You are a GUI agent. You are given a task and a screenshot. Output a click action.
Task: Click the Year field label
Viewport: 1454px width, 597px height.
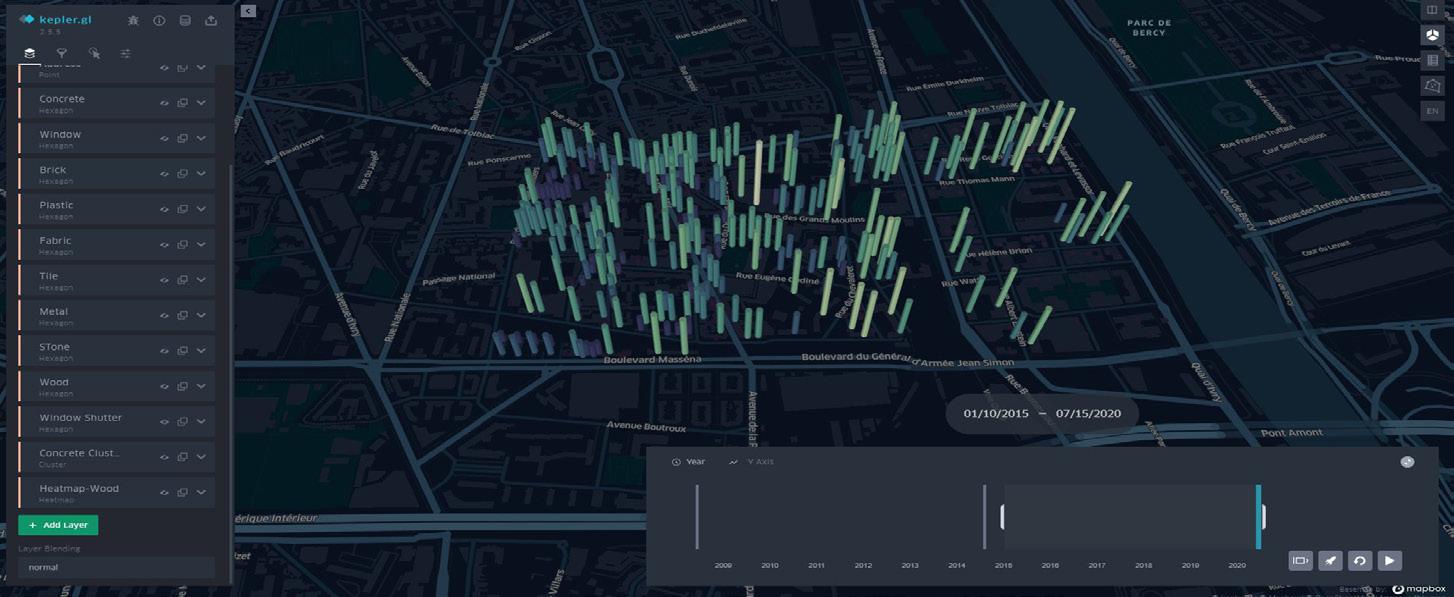[x=695, y=462]
